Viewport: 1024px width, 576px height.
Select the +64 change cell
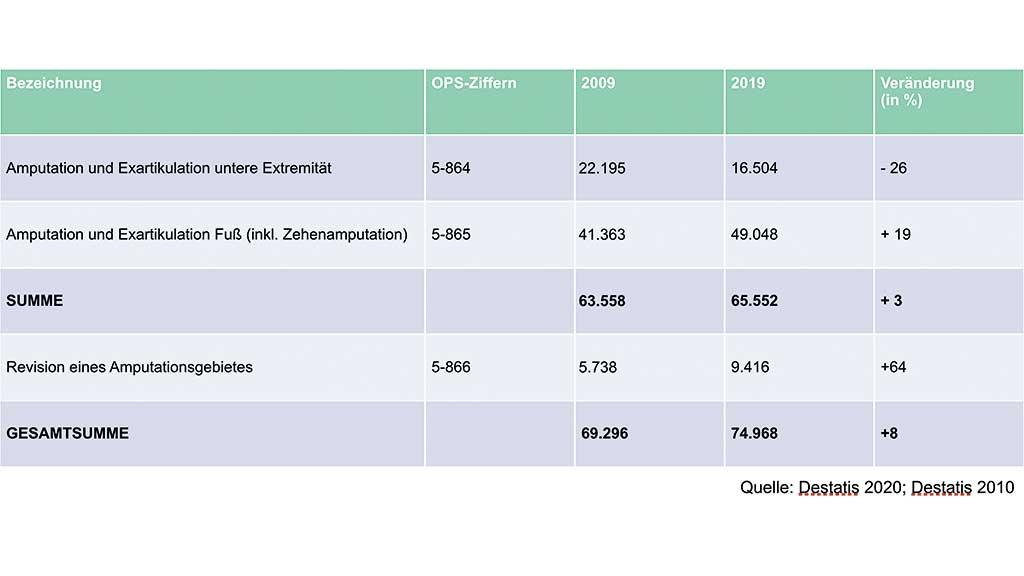click(893, 367)
